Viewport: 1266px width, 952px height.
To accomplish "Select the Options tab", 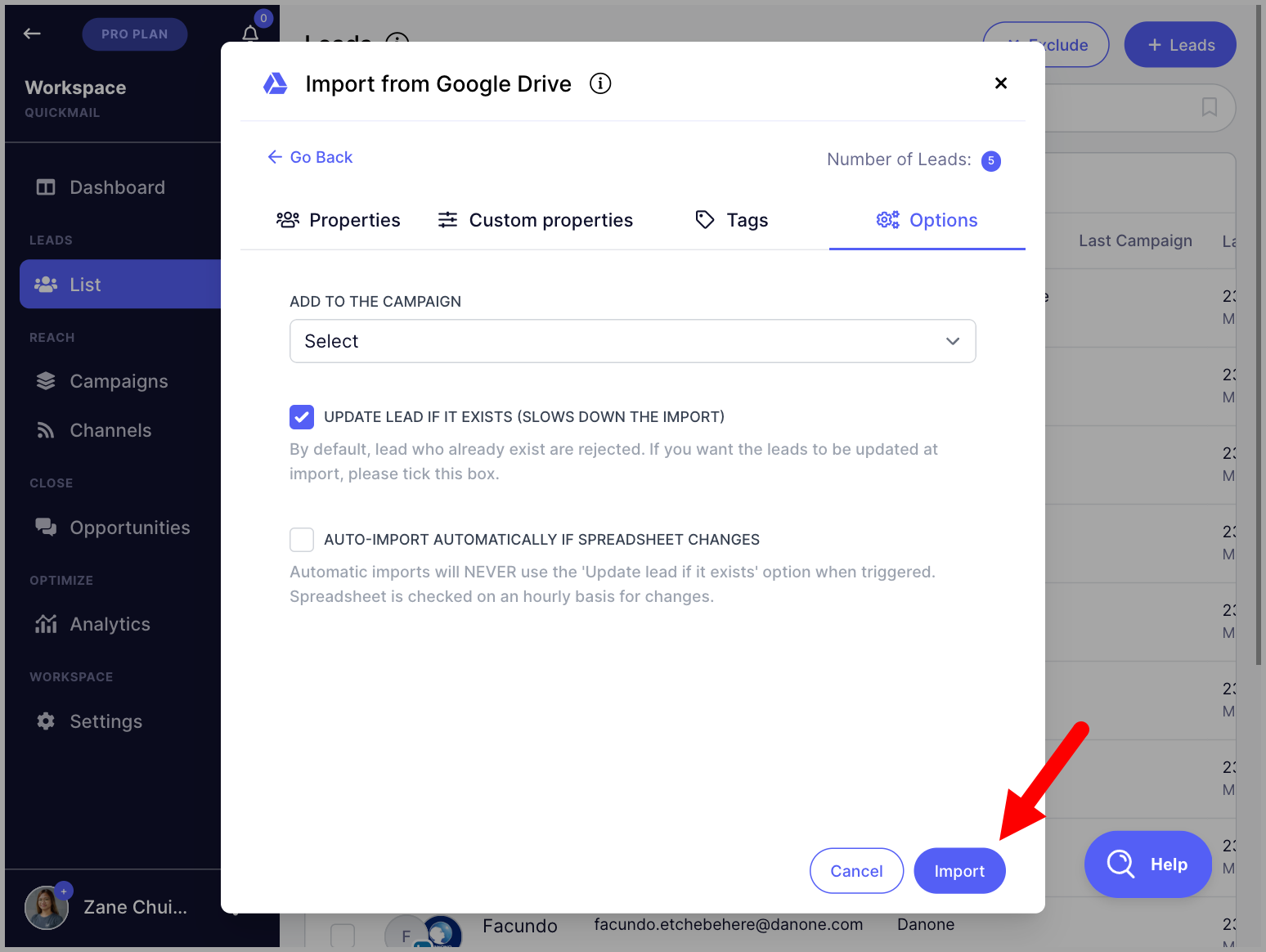I will point(927,220).
